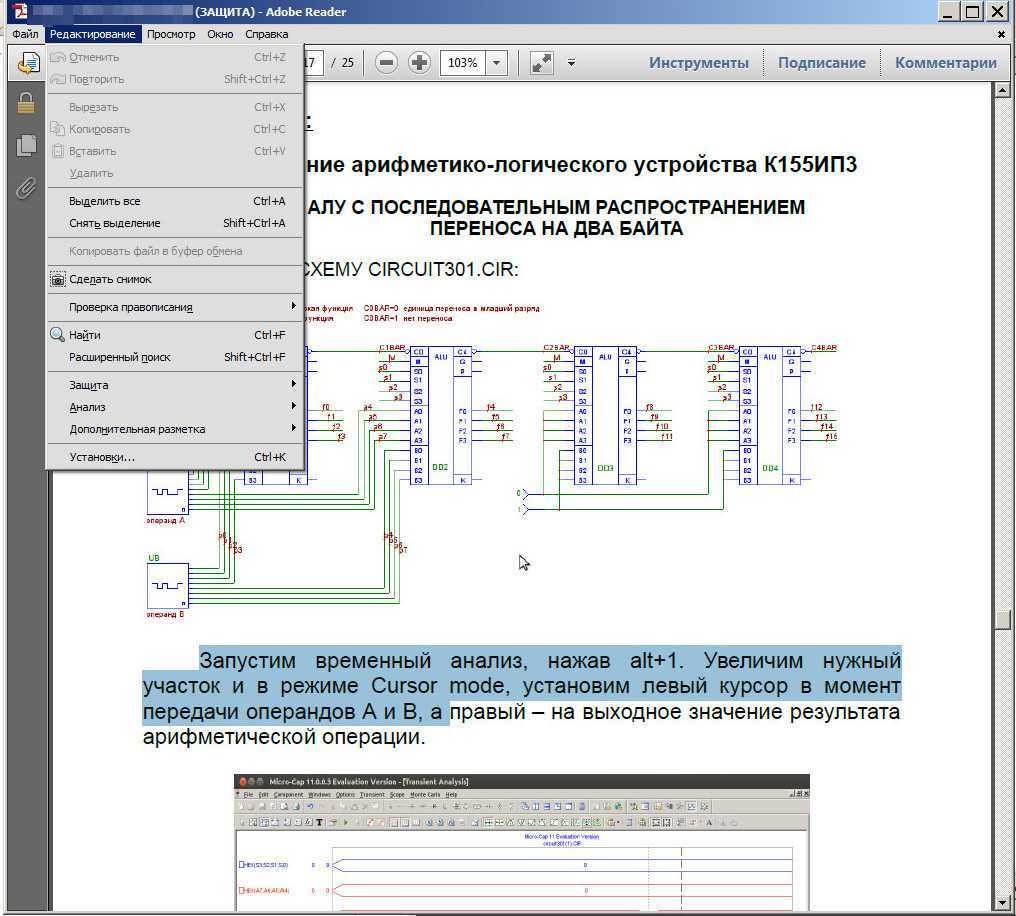Image resolution: width=1016 pixels, height=916 pixels.
Task: Expand the toolbar options small arrow
Action: click(x=571, y=63)
